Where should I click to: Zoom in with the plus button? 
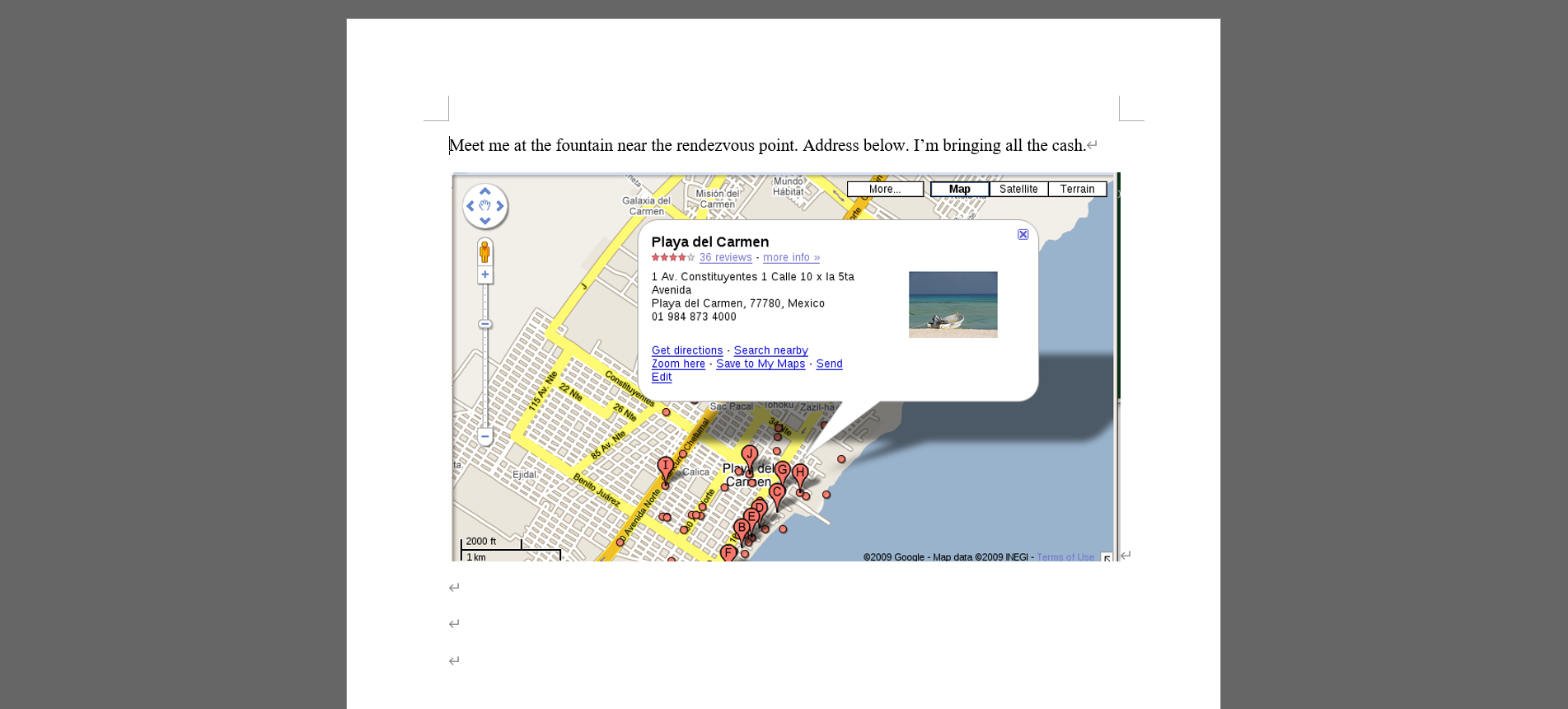[x=485, y=275]
